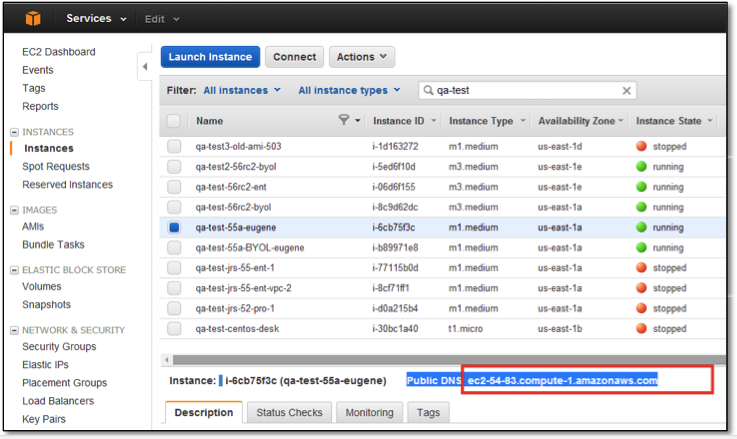Open the Services dropdown menu

tap(96, 19)
